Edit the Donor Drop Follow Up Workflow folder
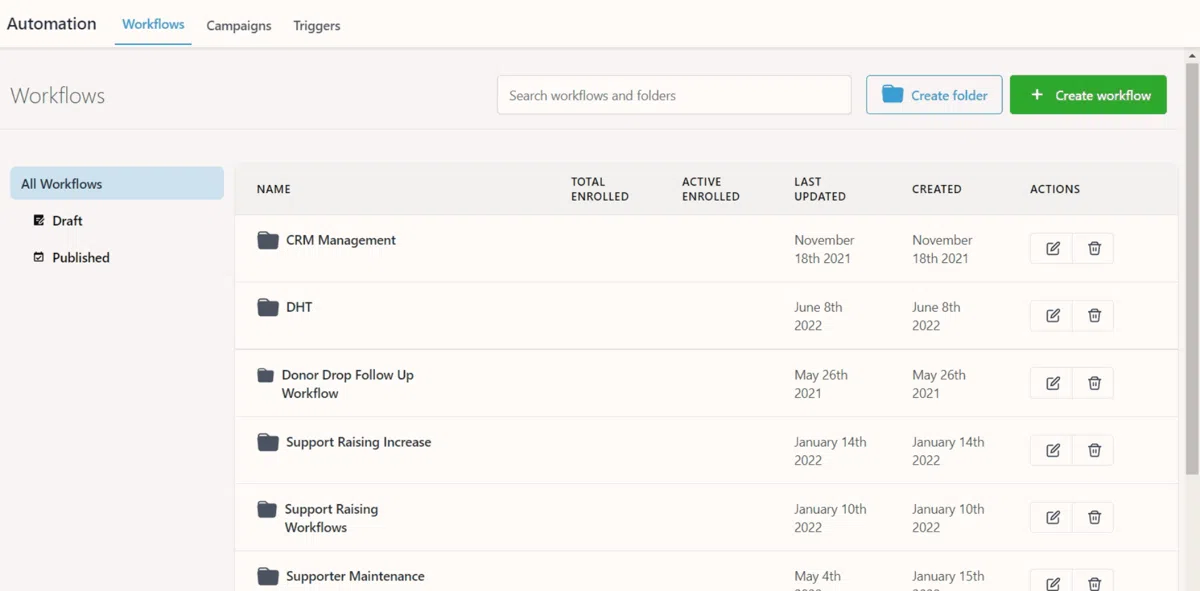This screenshot has height=591, width=1200. click(x=1052, y=383)
